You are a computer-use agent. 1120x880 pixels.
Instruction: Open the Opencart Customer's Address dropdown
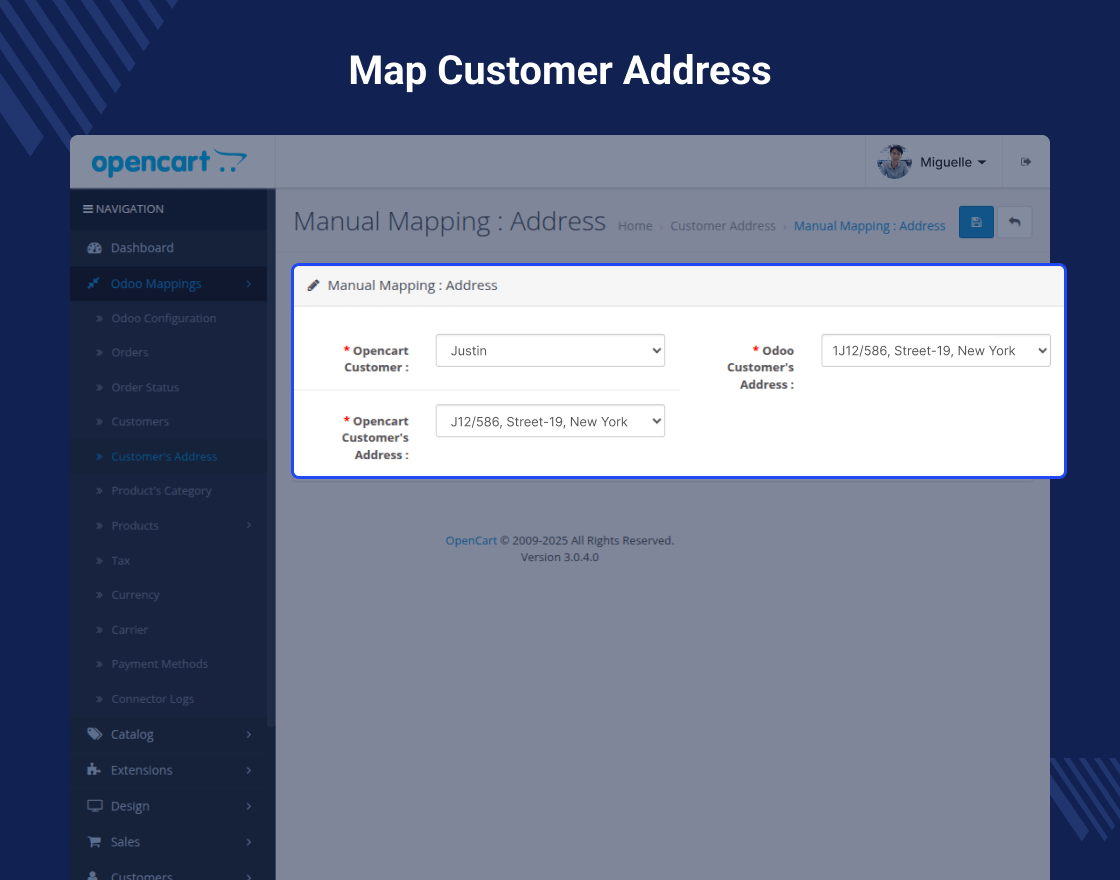click(x=550, y=421)
